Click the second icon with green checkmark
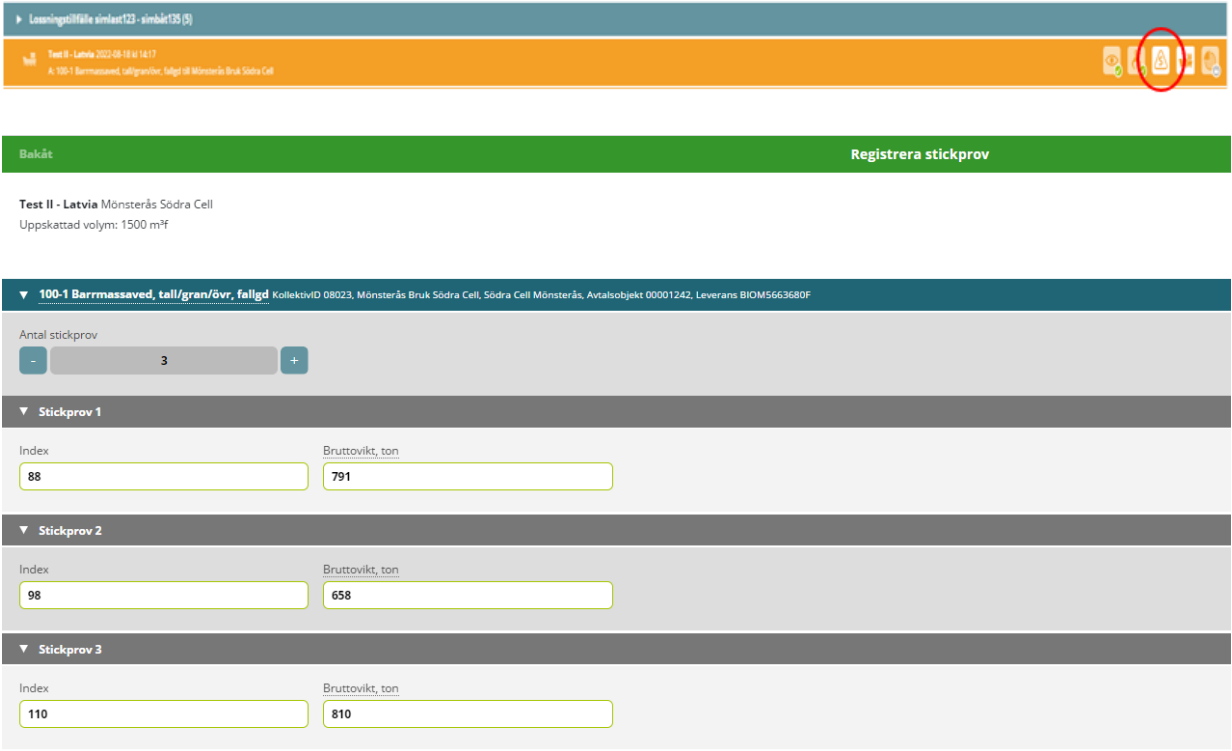The height and width of the screenshot is (751, 1232). click(x=1137, y=62)
